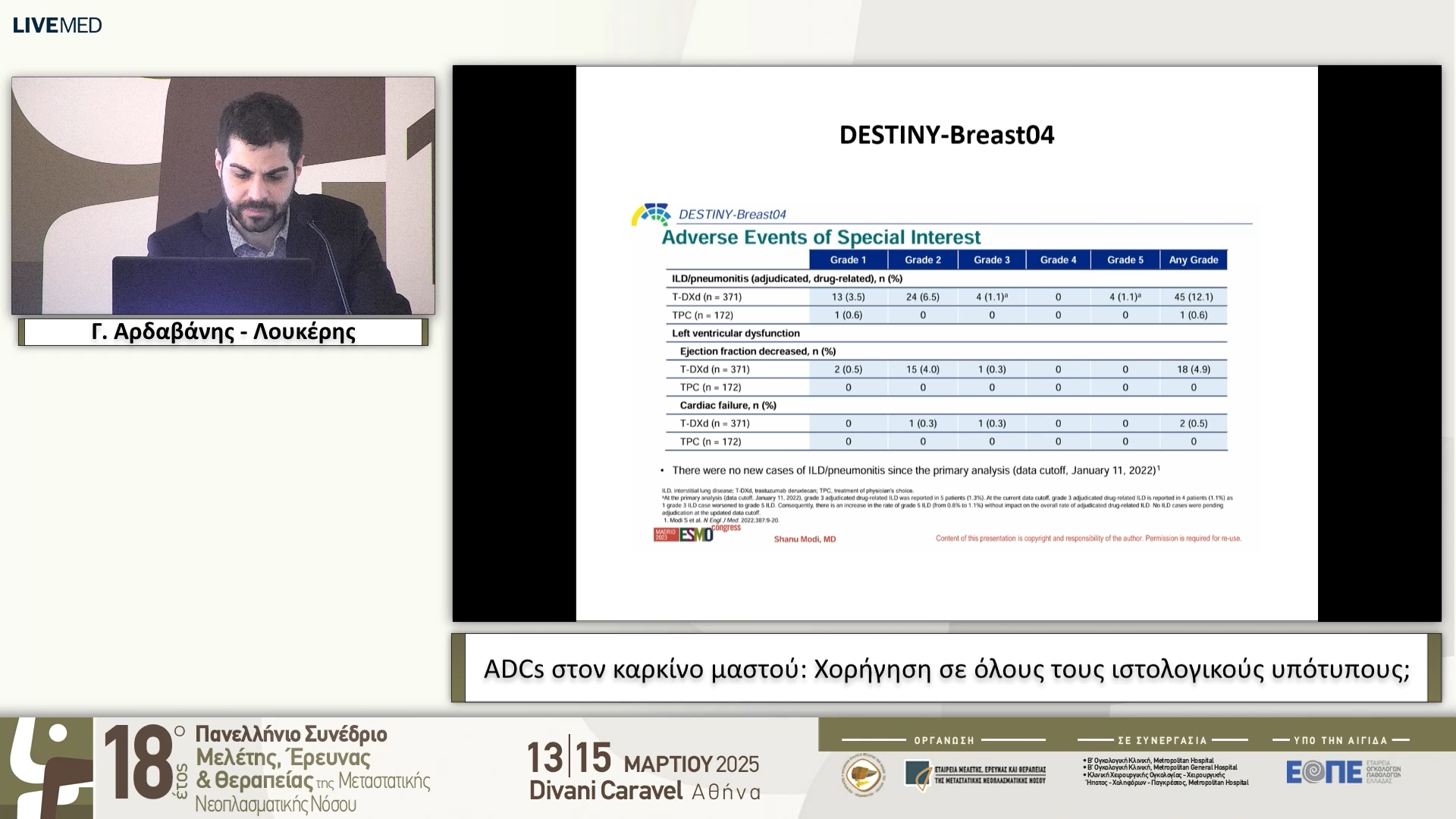
Task: Click the Grade 3 column header
Action: (x=992, y=260)
